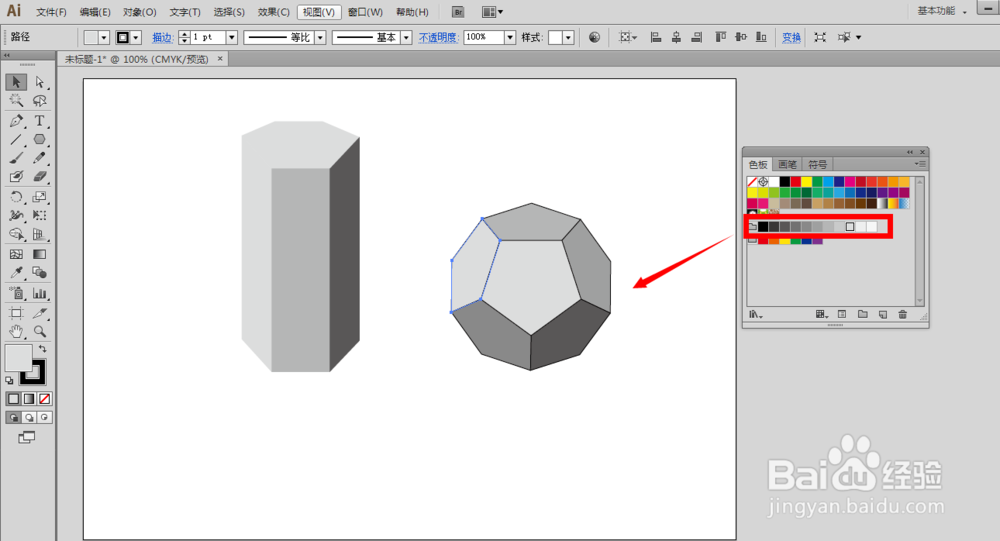The image size is (1000, 541).
Task: Select the Artboard tool
Action: click(x=16, y=313)
